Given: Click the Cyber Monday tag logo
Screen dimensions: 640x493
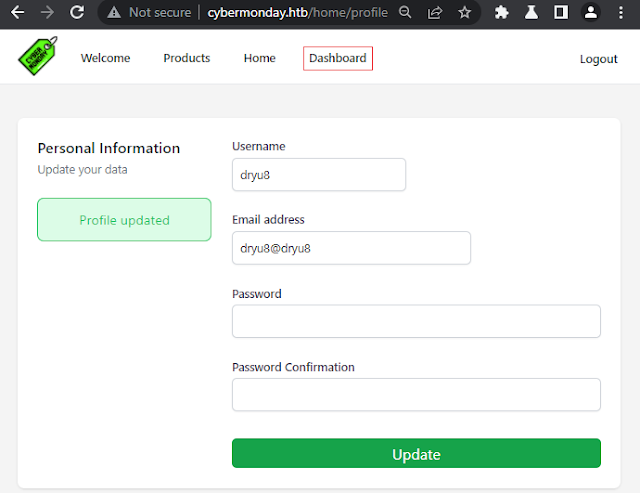Looking at the screenshot, I should pos(38,56).
